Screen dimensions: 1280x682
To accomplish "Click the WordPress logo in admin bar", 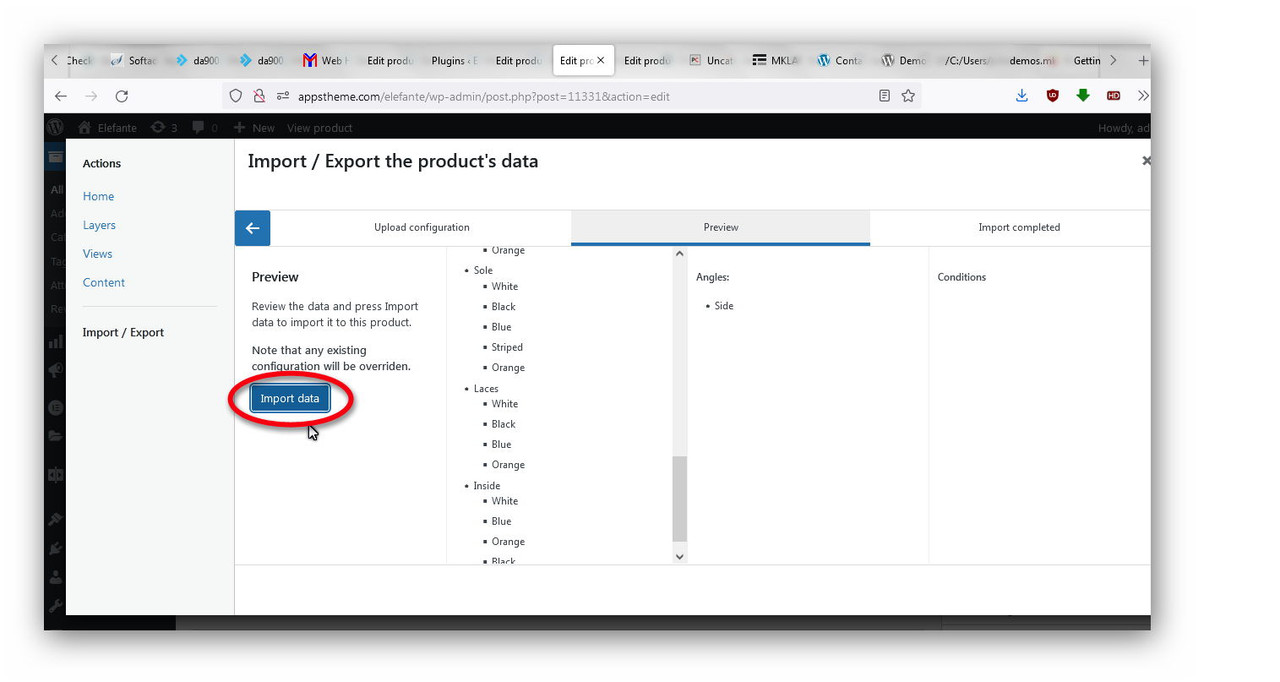I will (56, 127).
